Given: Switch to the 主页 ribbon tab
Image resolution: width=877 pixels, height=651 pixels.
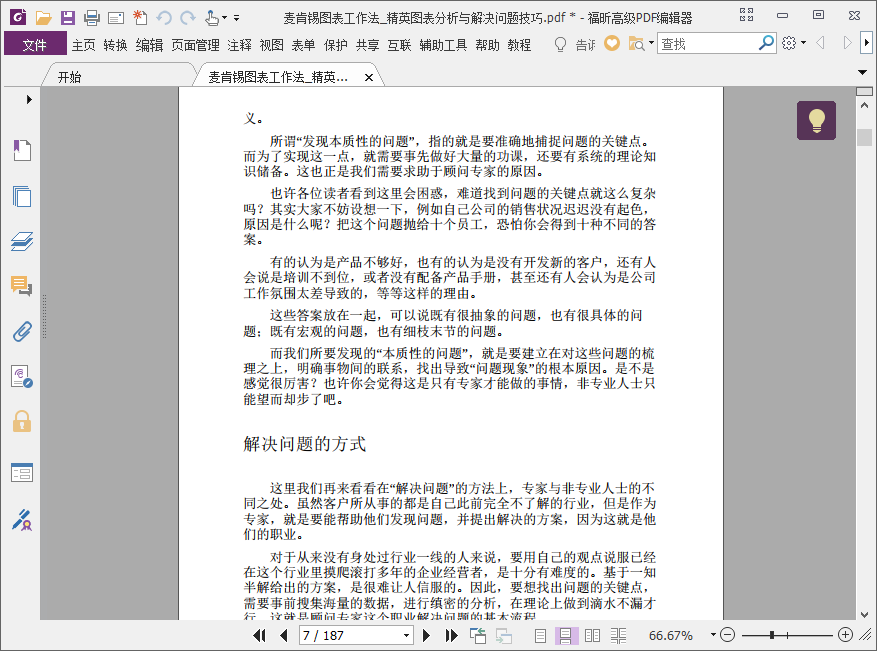Looking at the screenshot, I should coord(83,45).
